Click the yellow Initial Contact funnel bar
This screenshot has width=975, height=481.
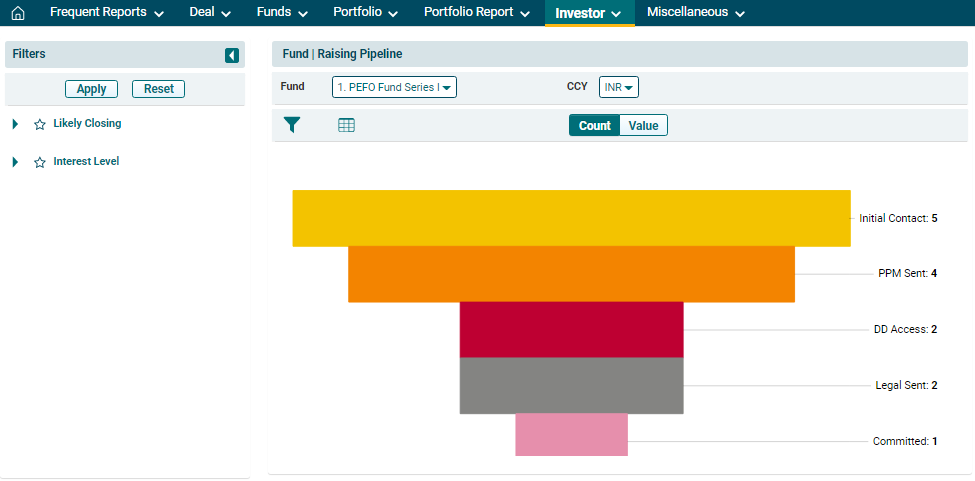(571, 218)
